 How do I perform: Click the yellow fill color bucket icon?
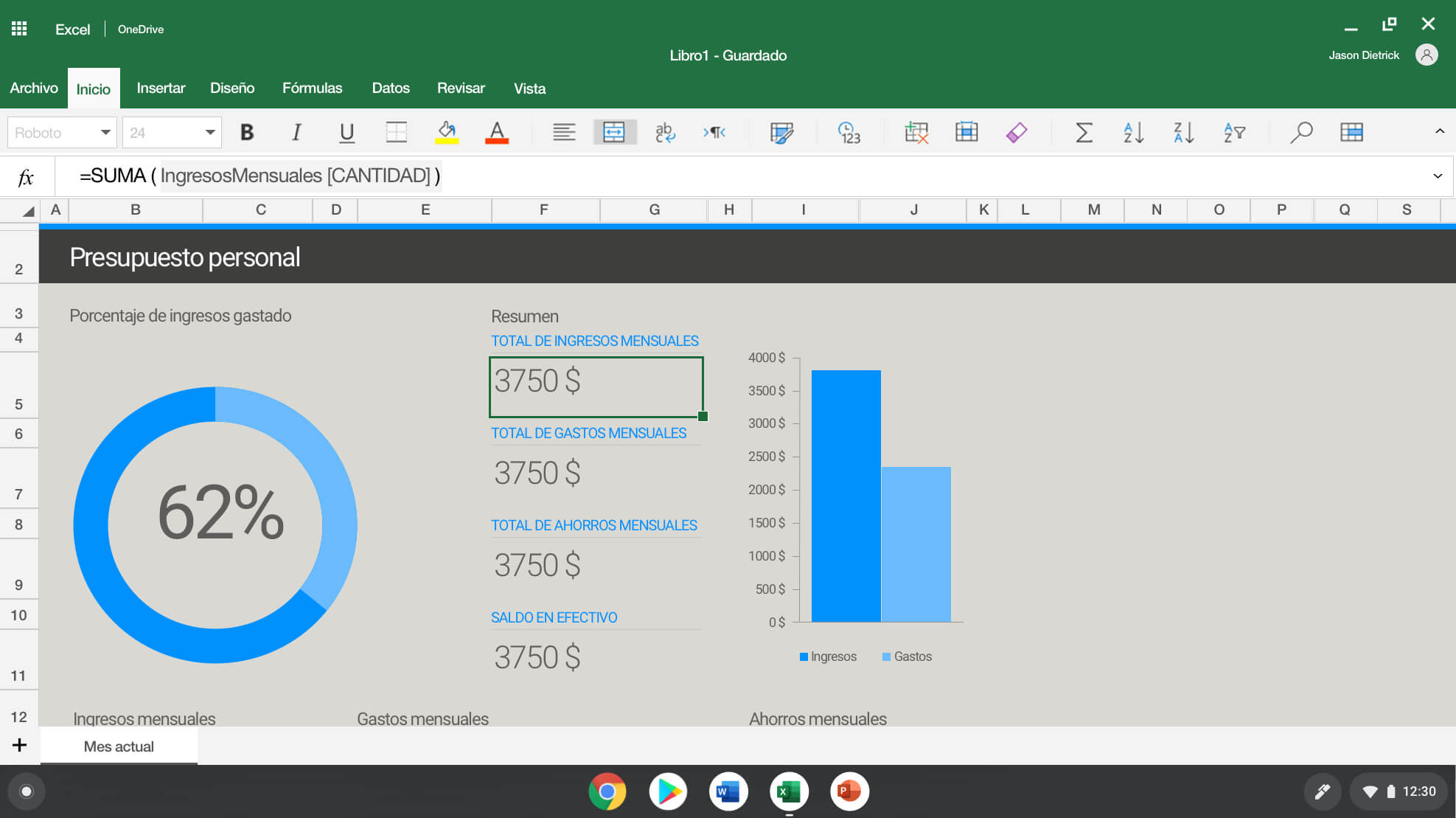tap(447, 132)
